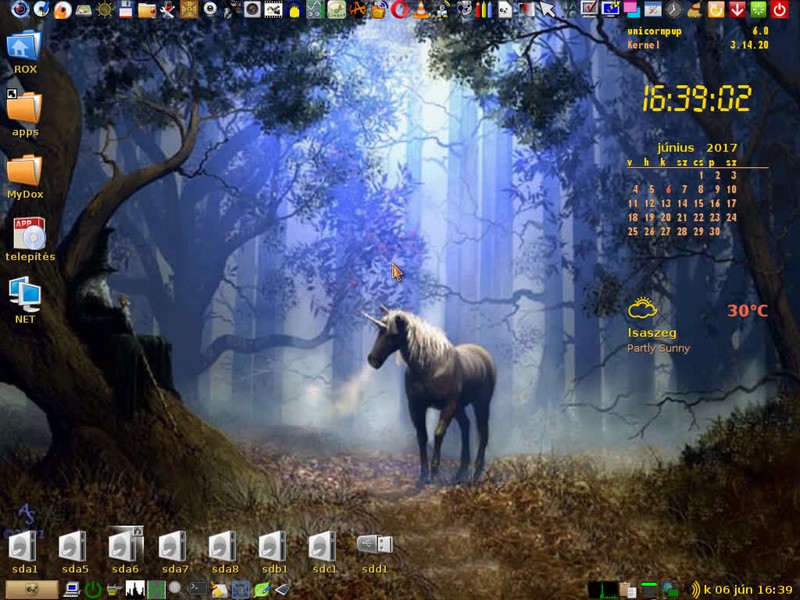Open the apps folder on desktop
Image resolution: width=800 pixels, height=600 pixels.
pyautogui.click(x=24, y=108)
